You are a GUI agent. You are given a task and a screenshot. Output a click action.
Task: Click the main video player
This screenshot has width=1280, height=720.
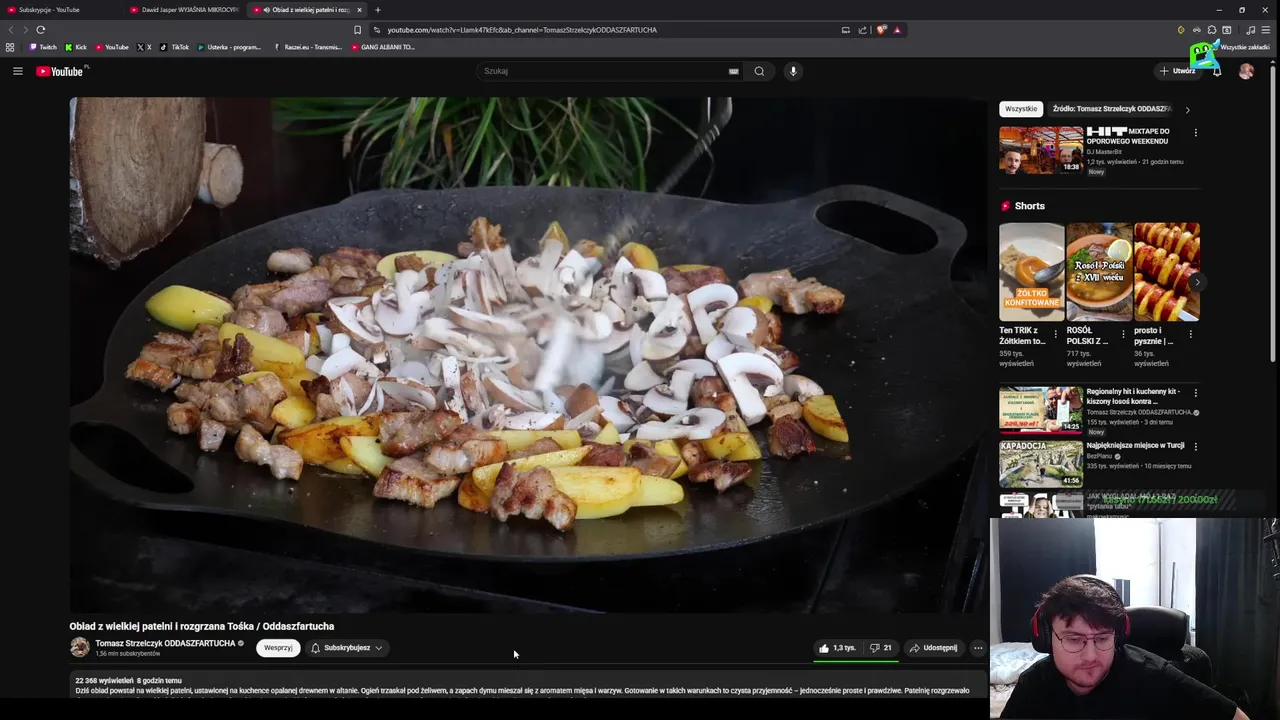(528, 355)
